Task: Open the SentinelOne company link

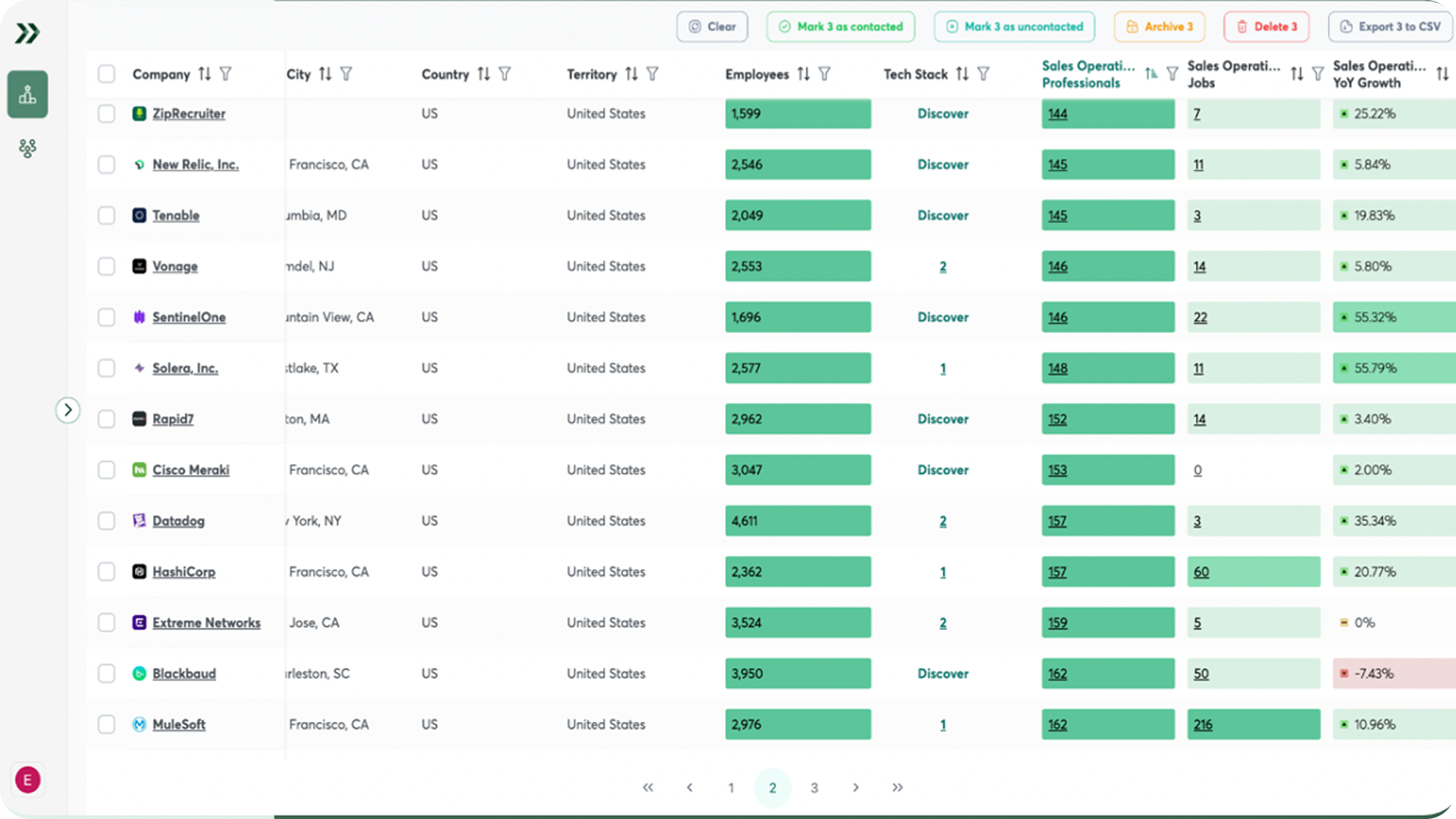Action: pyautogui.click(x=189, y=317)
